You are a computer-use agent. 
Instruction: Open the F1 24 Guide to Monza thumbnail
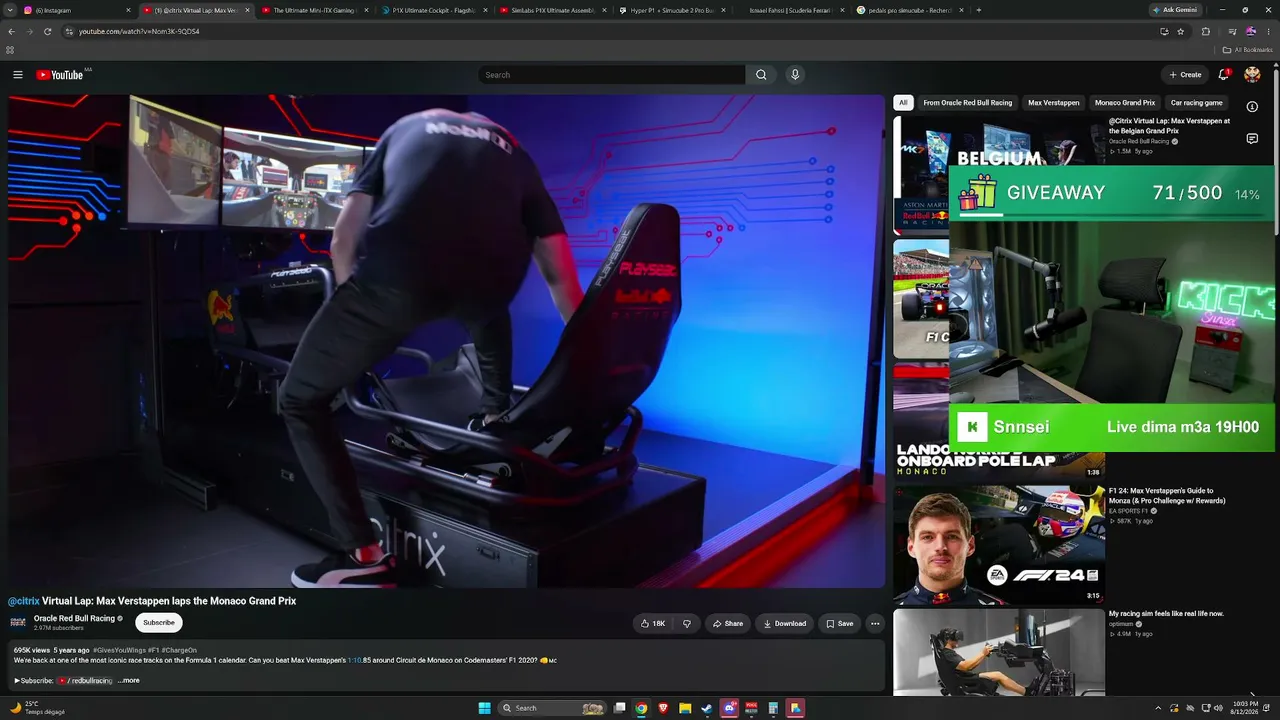[999, 545]
